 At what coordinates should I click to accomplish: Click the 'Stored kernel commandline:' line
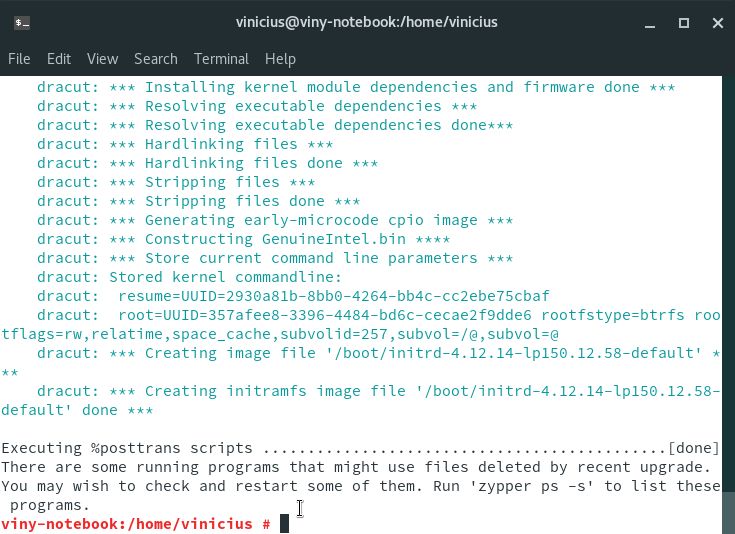(189, 277)
